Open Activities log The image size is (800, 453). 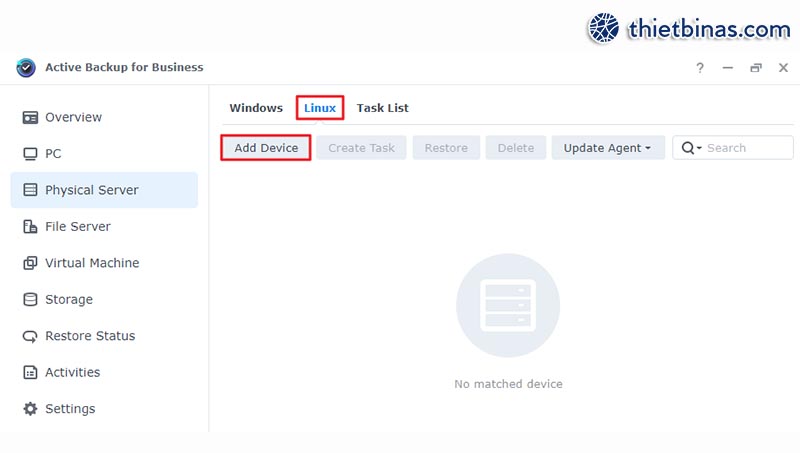pos(104,372)
